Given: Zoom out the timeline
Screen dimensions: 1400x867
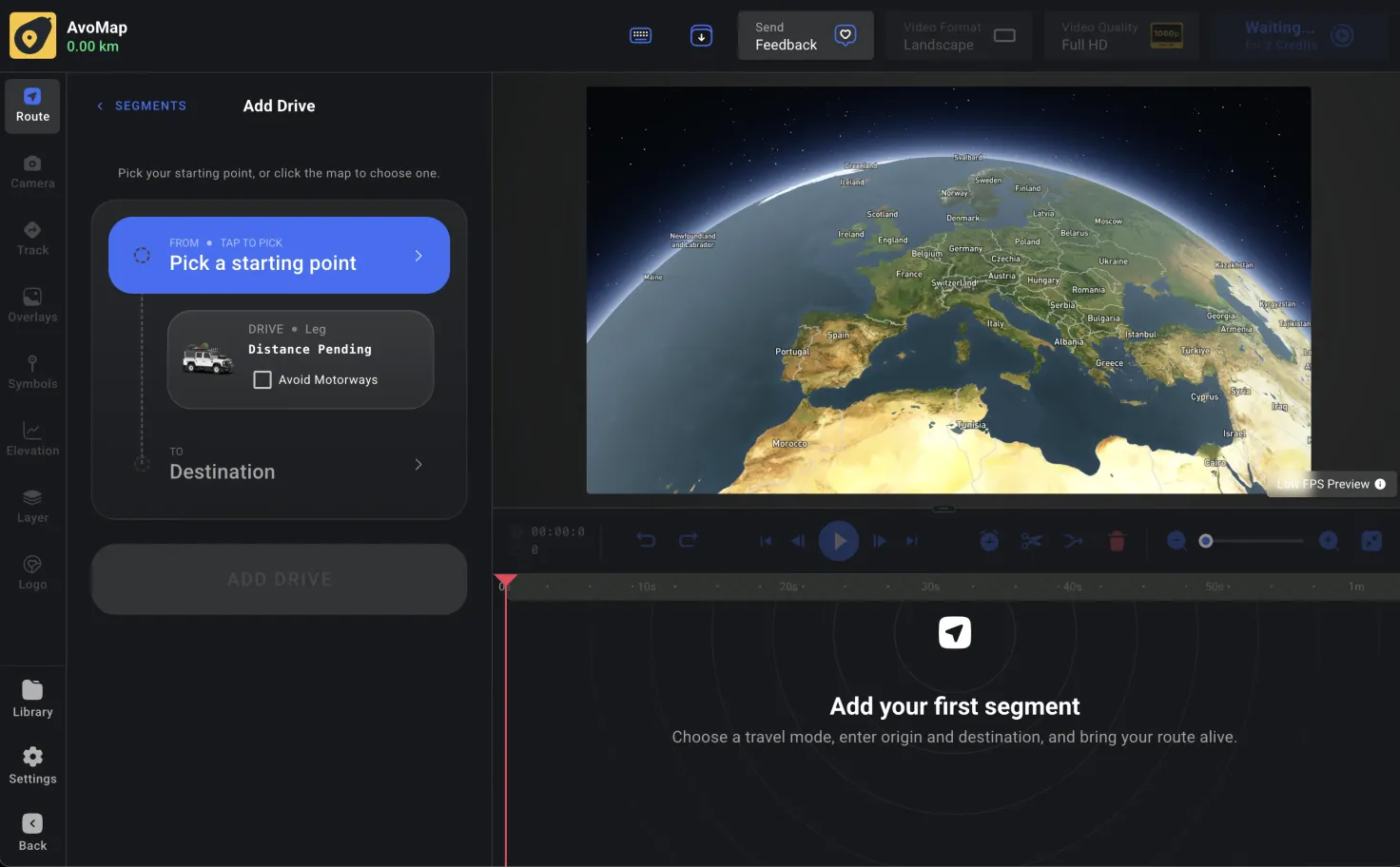Looking at the screenshot, I should tap(1176, 541).
